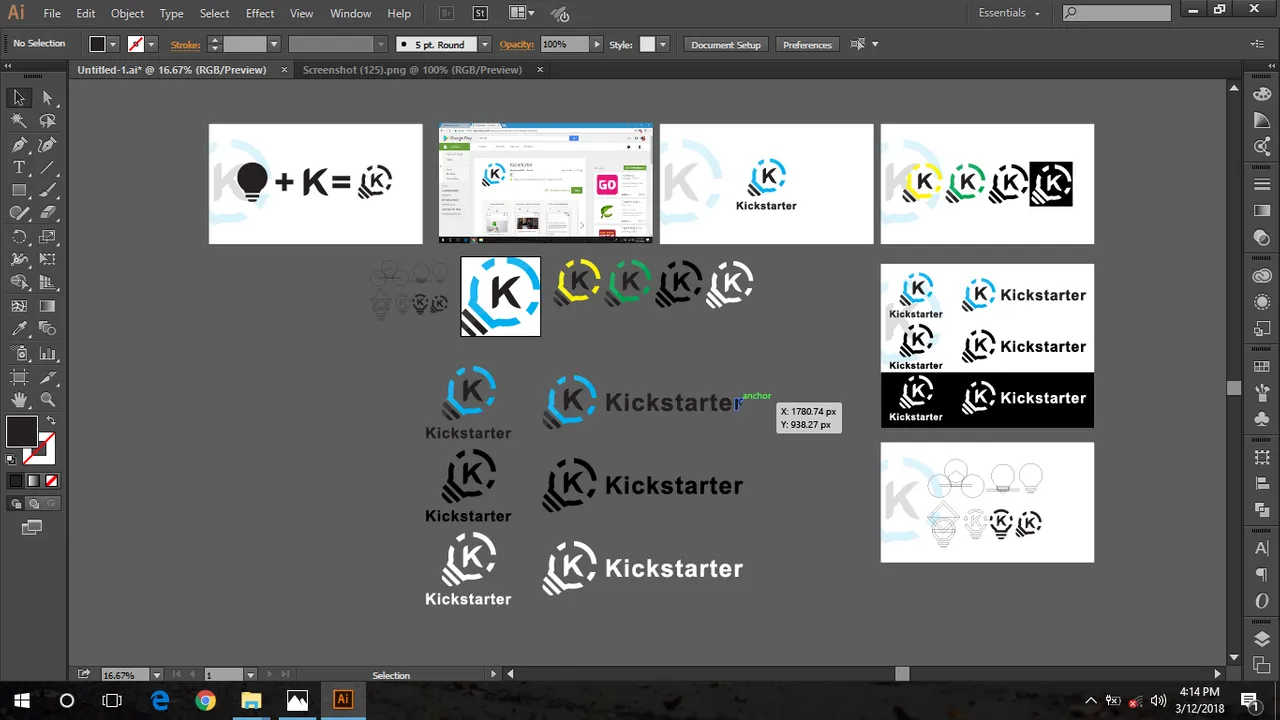
Task: Open the File menu
Action: pyautogui.click(x=52, y=13)
